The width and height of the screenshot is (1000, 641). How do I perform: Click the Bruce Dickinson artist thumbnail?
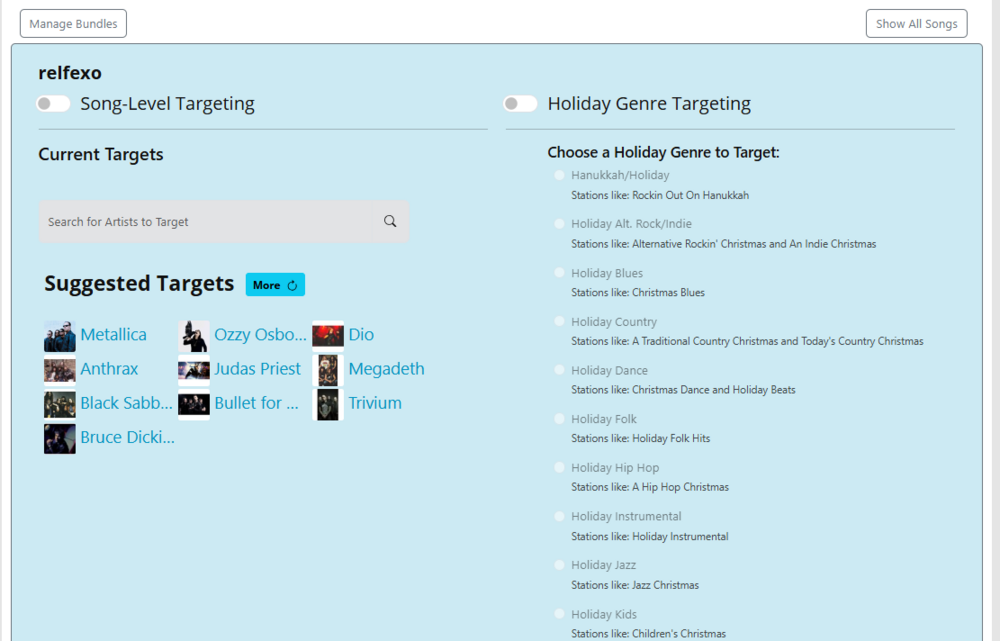(60, 439)
